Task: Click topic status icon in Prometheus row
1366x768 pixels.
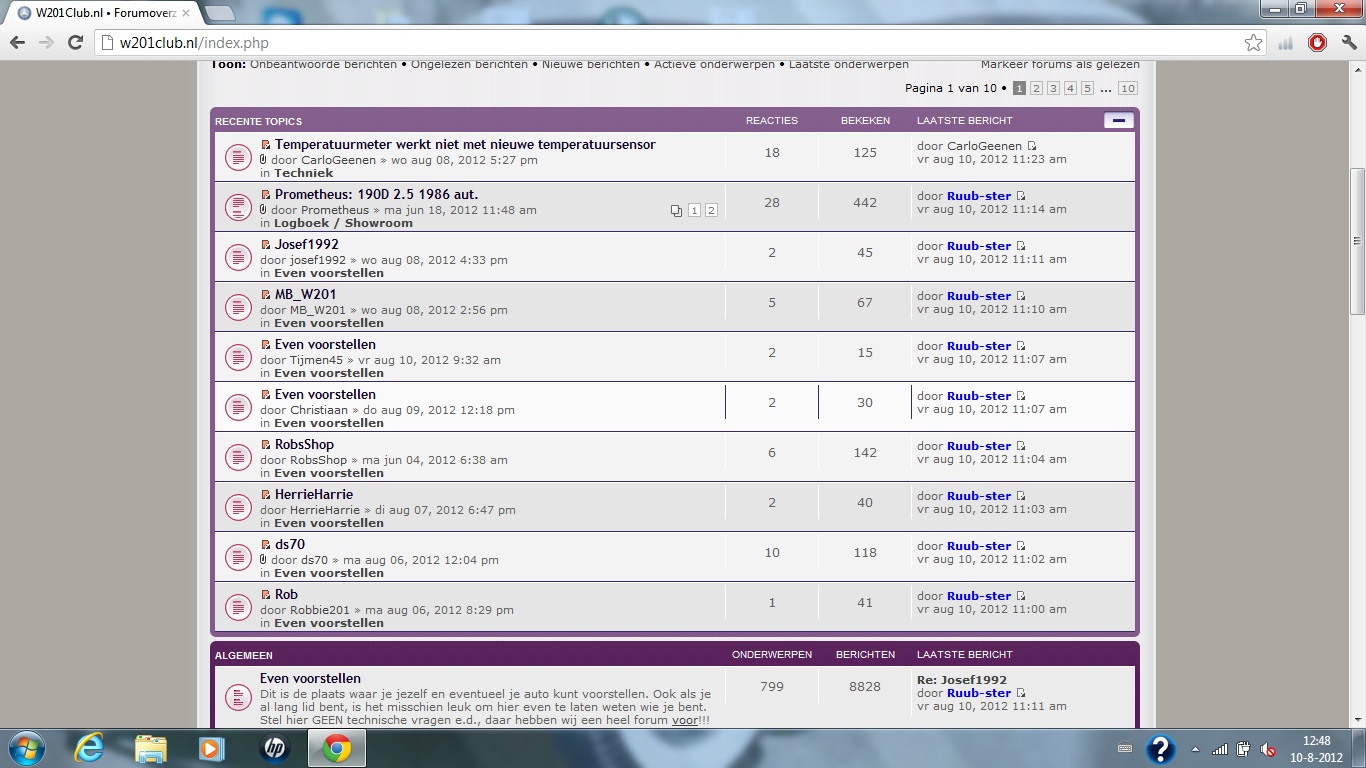Action: tap(238, 207)
